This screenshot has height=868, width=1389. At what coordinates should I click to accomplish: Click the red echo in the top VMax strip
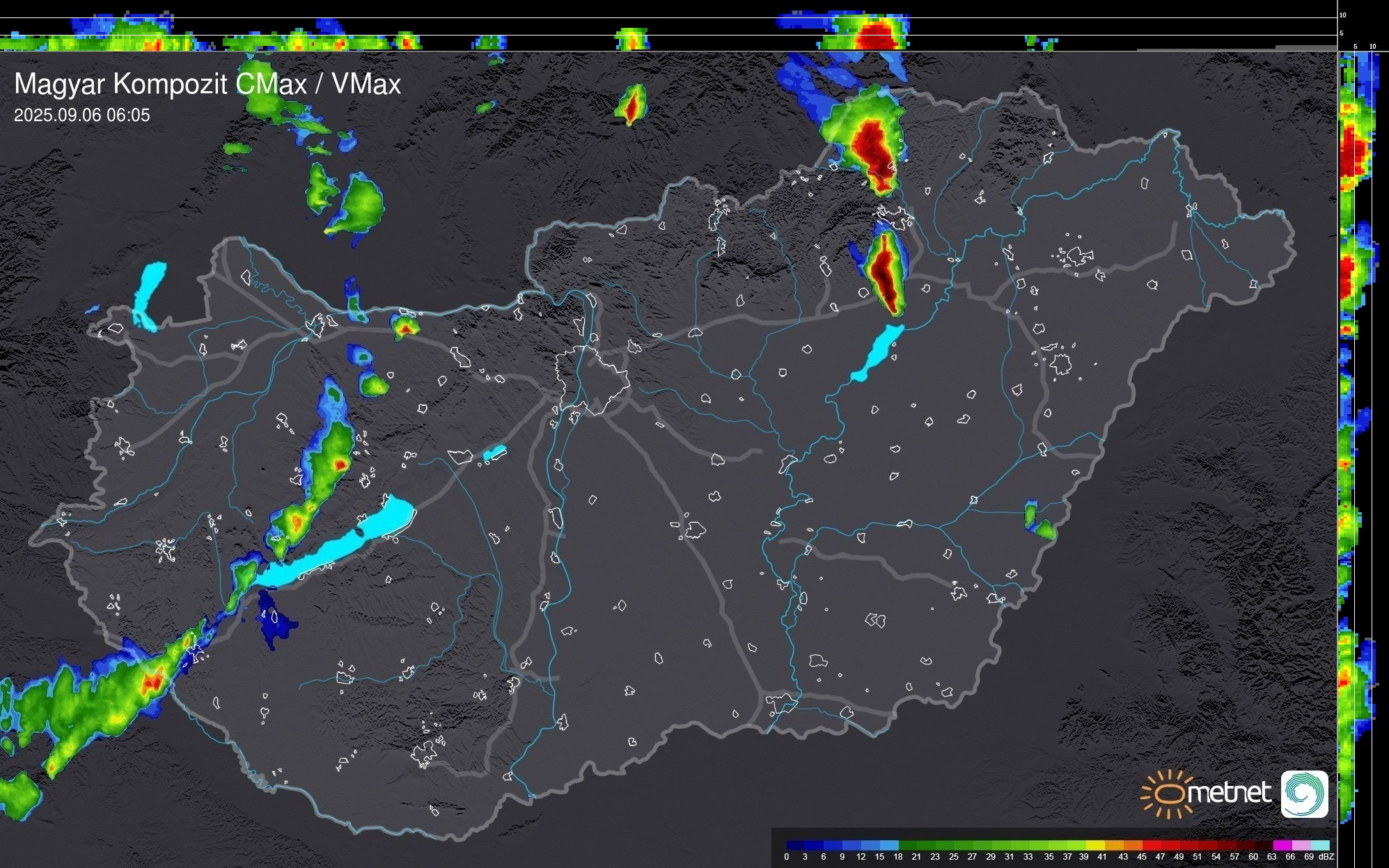pos(876,35)
